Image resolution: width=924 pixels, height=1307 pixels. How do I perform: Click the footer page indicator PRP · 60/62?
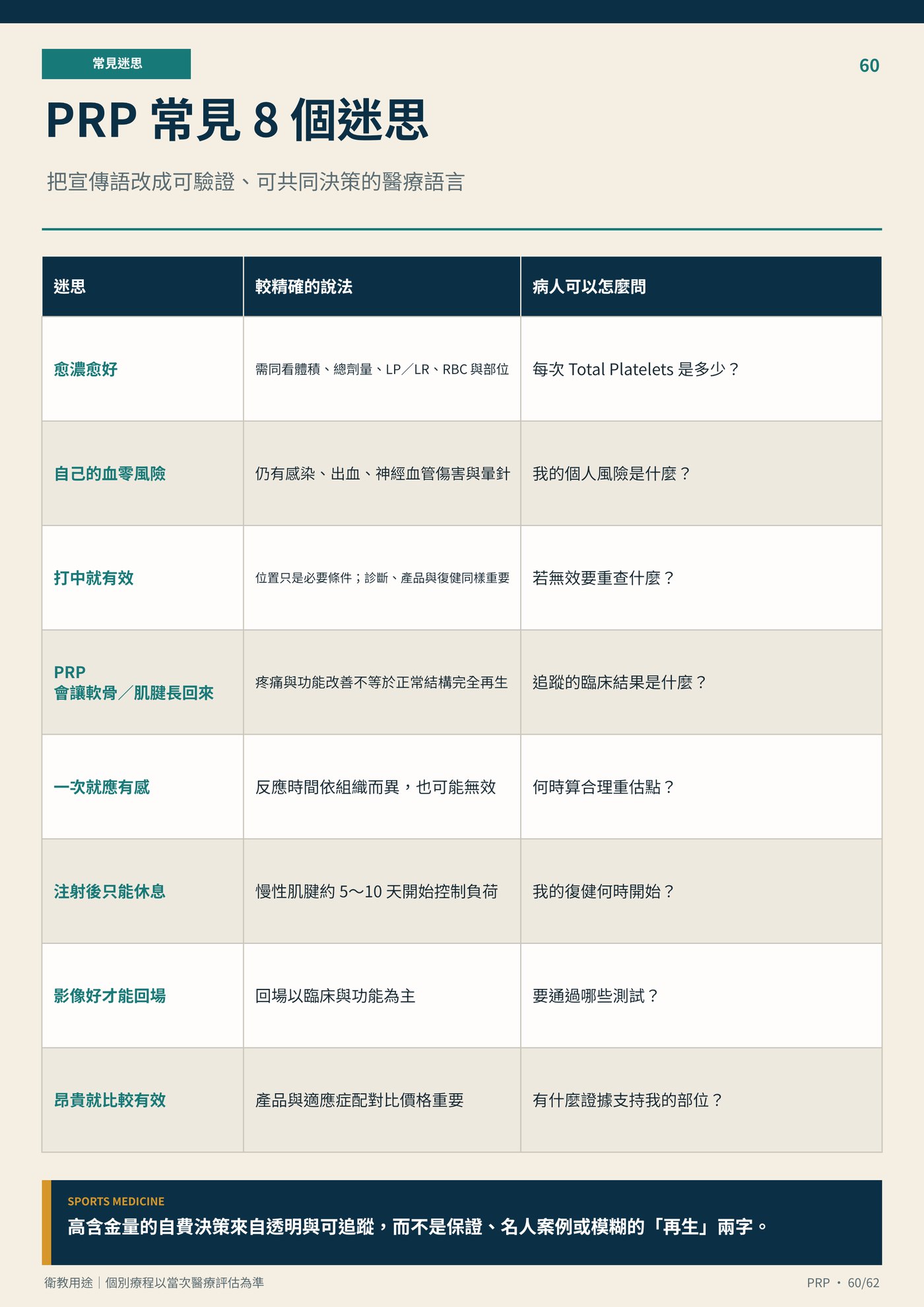coord(843,1283)
